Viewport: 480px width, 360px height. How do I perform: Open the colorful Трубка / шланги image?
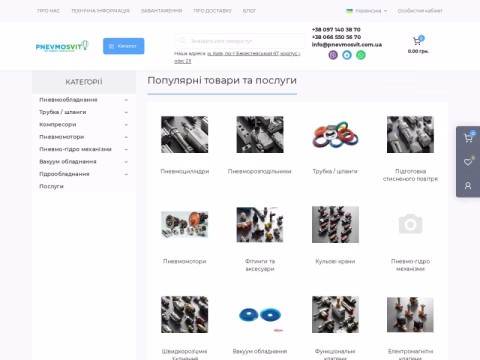coord(335,135)
